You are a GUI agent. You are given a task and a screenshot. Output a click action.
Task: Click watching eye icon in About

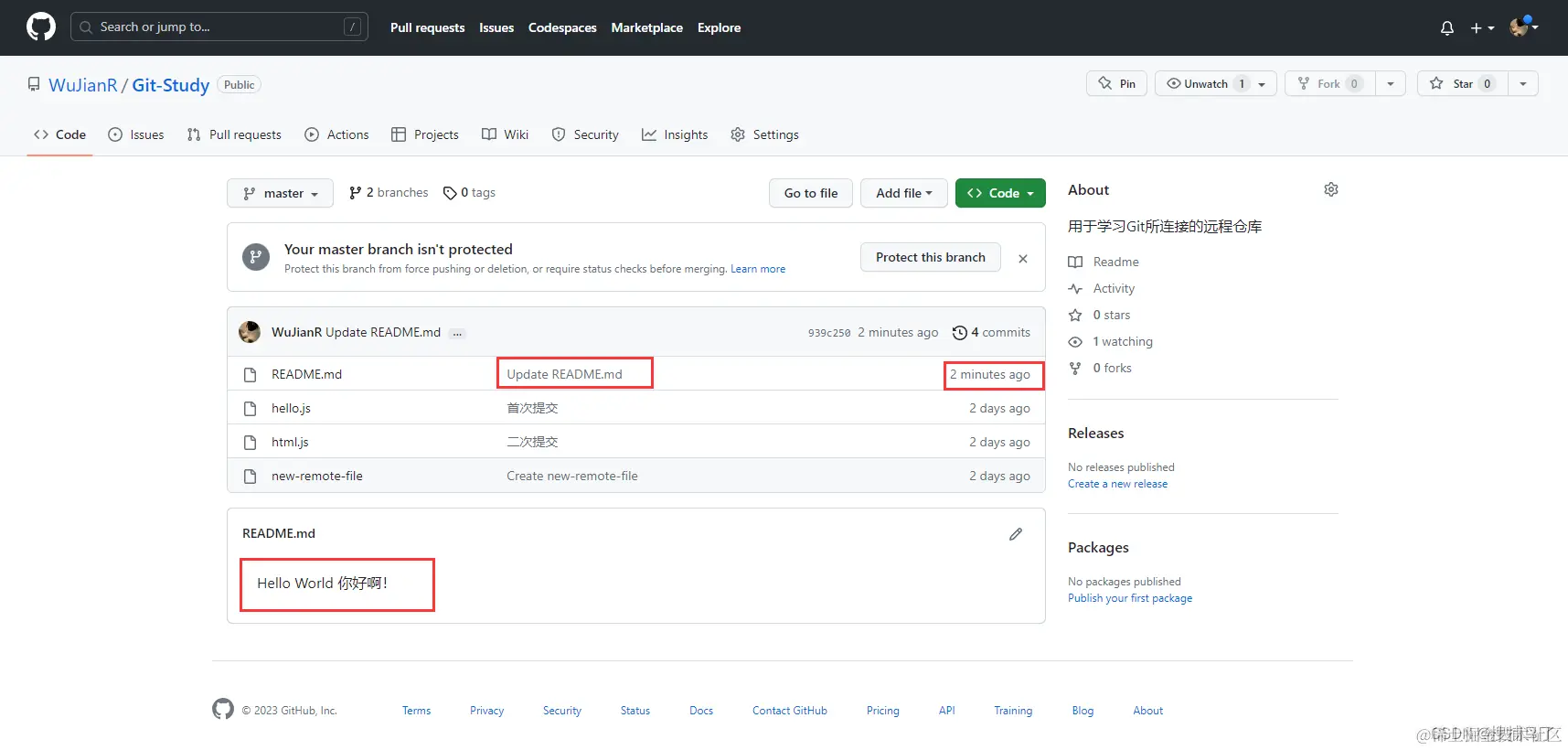point(1075,342)
